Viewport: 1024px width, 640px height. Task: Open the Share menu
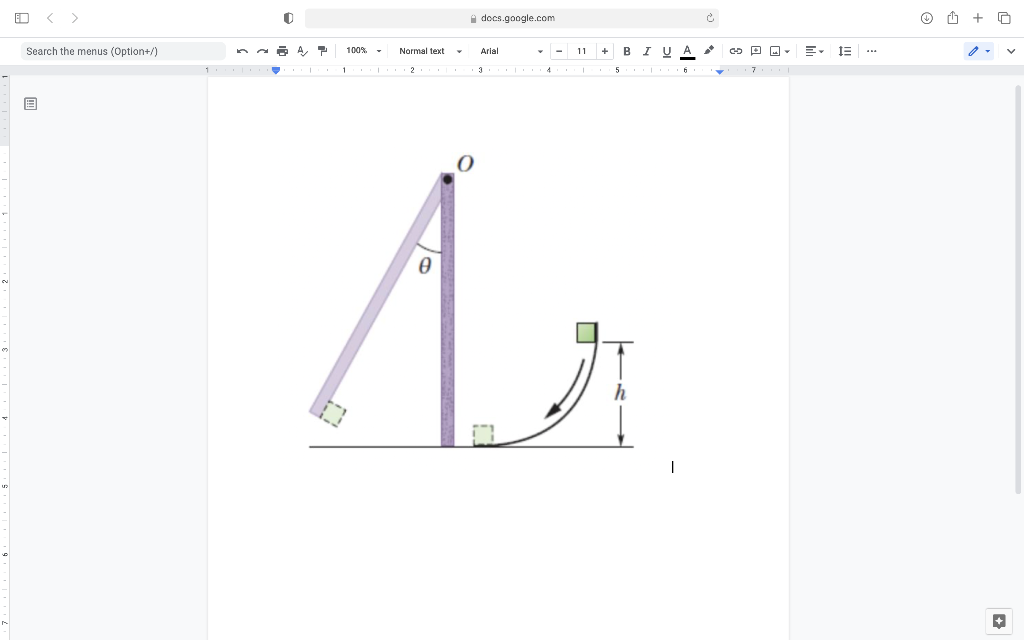[953, 18]
